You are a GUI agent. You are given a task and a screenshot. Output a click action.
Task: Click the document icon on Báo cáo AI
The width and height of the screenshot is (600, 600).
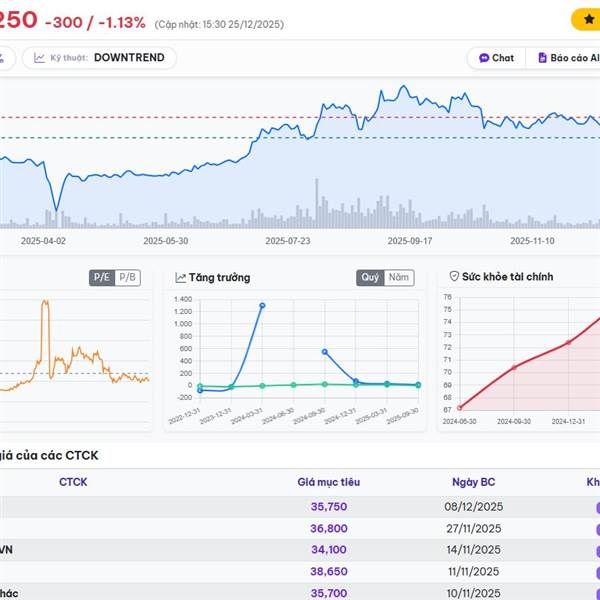coord(543,58)
